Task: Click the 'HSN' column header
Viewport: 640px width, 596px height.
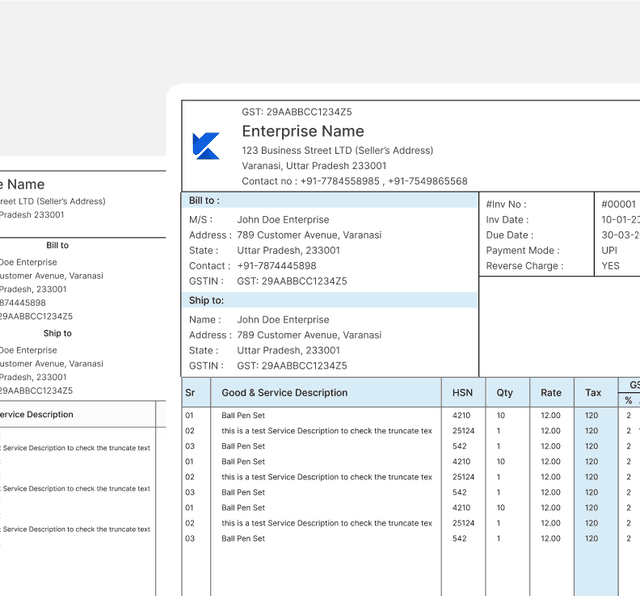Action: click(x=462, y=393)
